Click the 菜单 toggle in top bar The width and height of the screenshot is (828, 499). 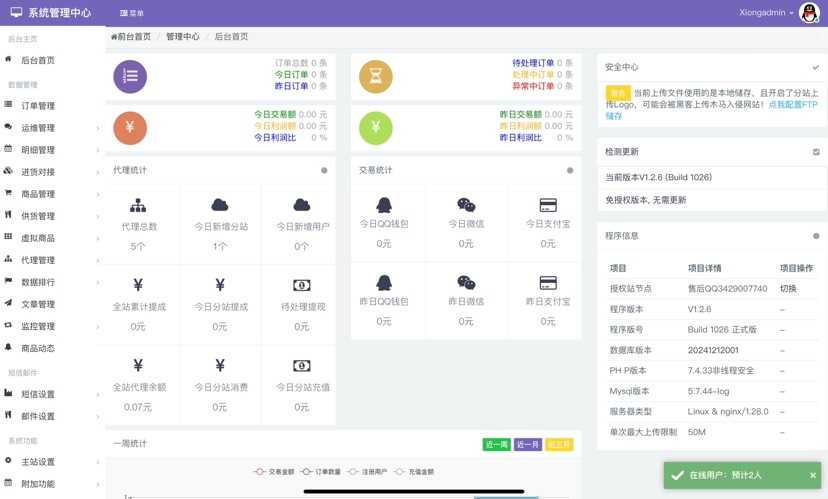coord(131,13)
